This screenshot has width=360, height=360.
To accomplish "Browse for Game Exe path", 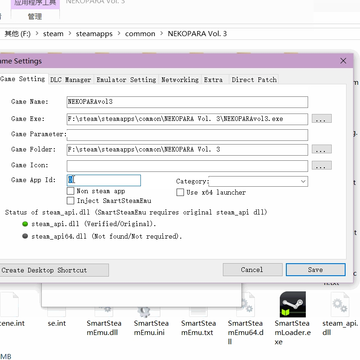I will pos(321,119).
